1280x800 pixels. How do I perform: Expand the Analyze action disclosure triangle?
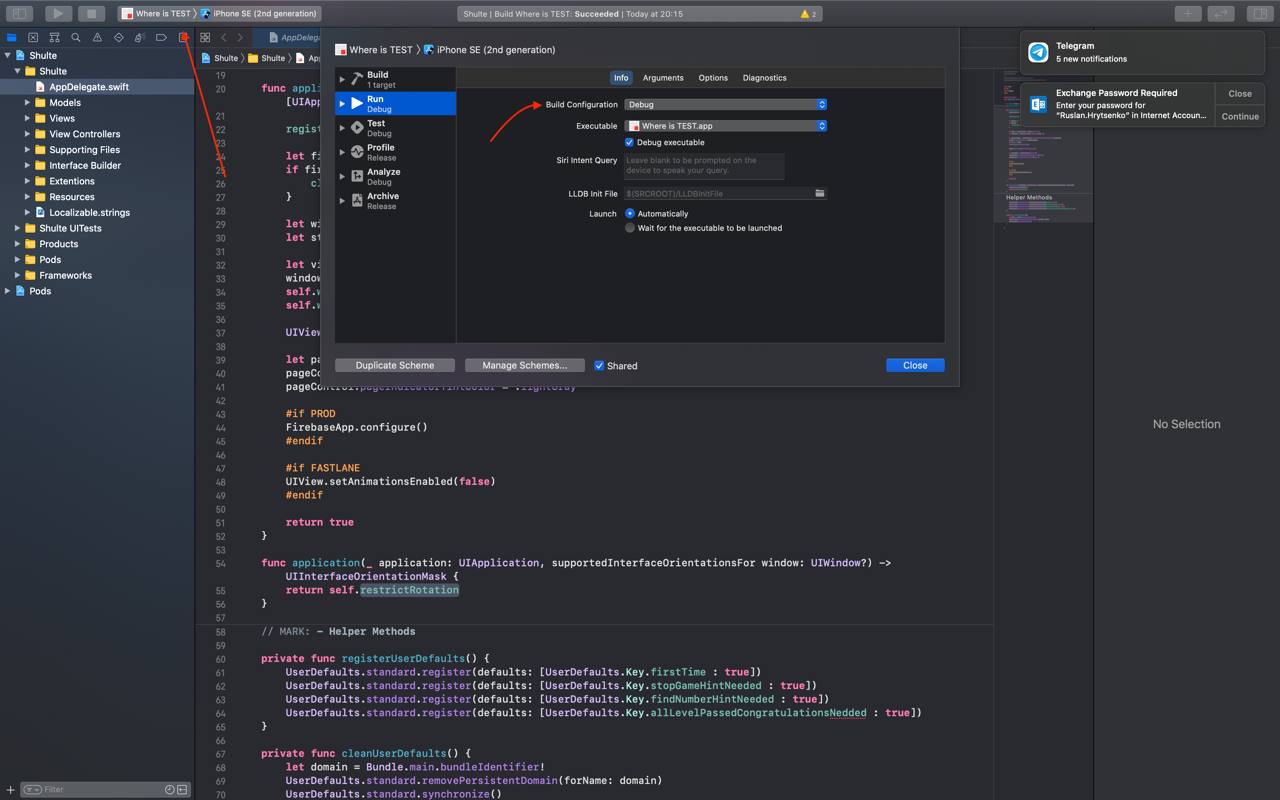click(342, 176)
